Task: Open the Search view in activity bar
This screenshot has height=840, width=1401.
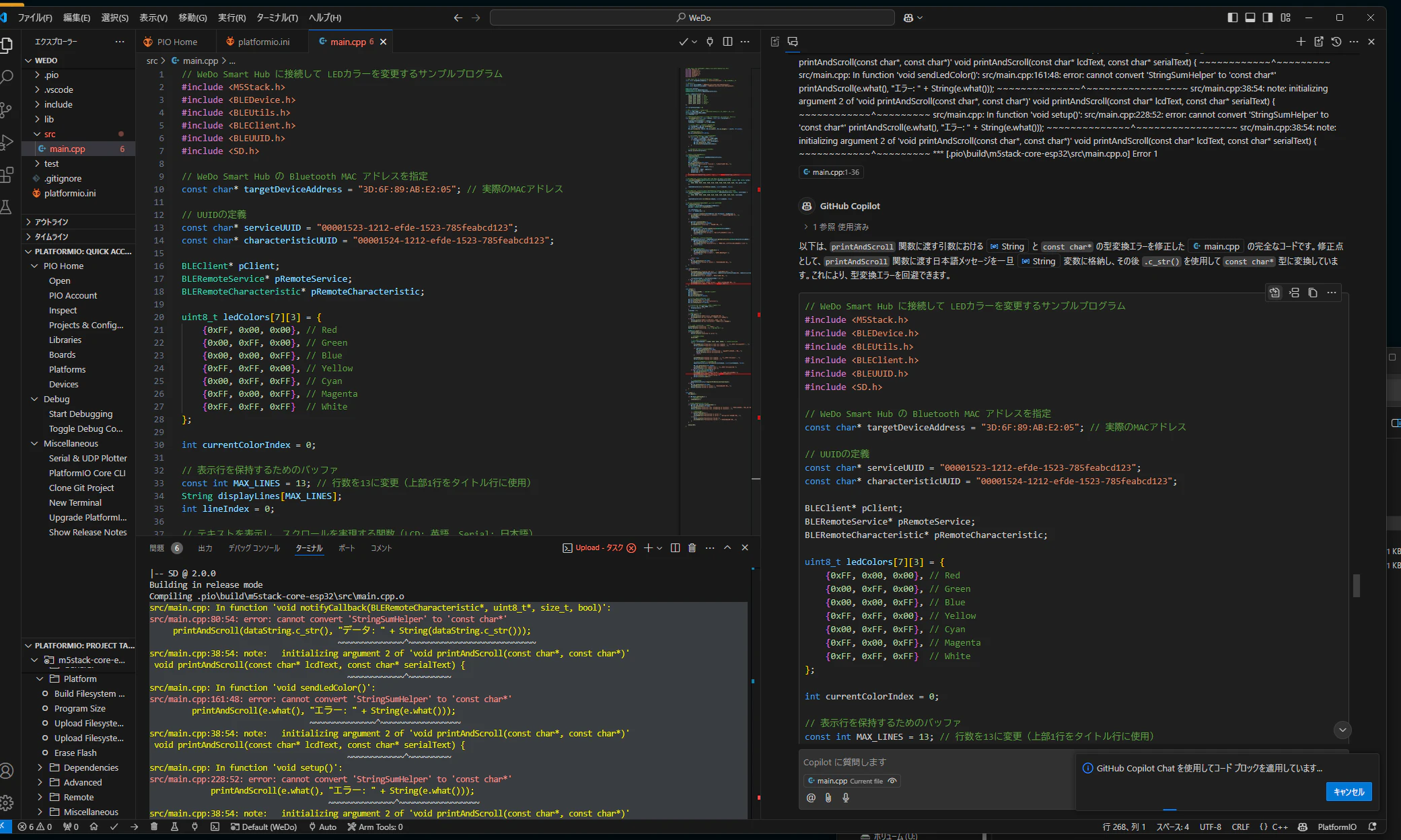Action: [7, 77]
